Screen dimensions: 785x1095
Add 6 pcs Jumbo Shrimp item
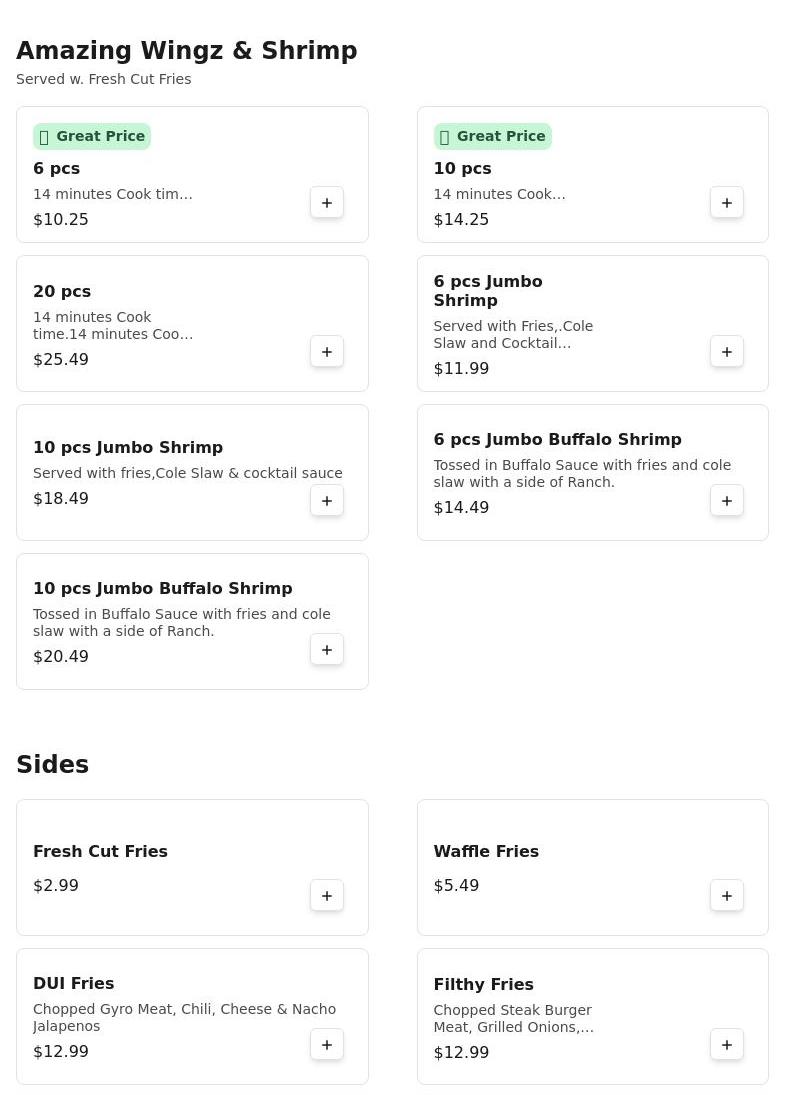tap(727, 351)
